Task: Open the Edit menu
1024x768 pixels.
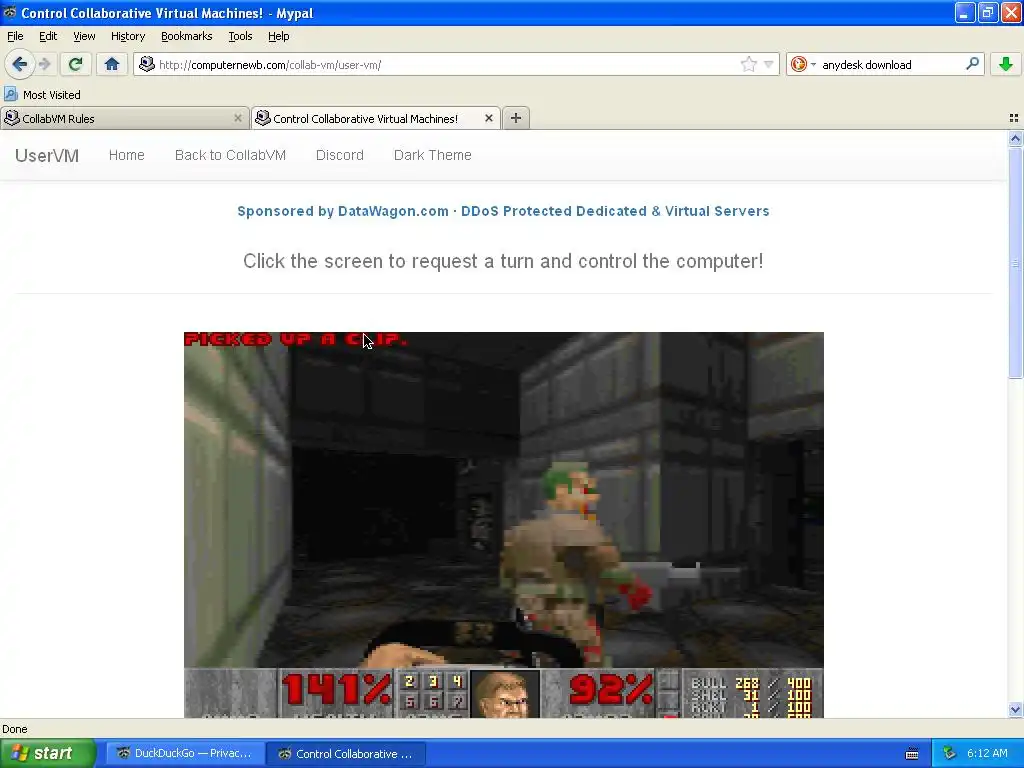Action: [48, 36]
